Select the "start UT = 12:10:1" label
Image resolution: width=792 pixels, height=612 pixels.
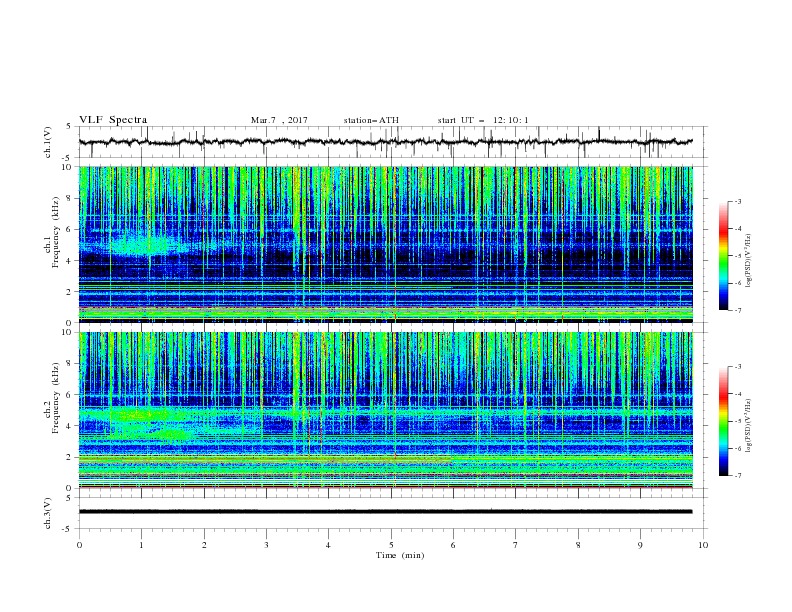coord(483,120)
